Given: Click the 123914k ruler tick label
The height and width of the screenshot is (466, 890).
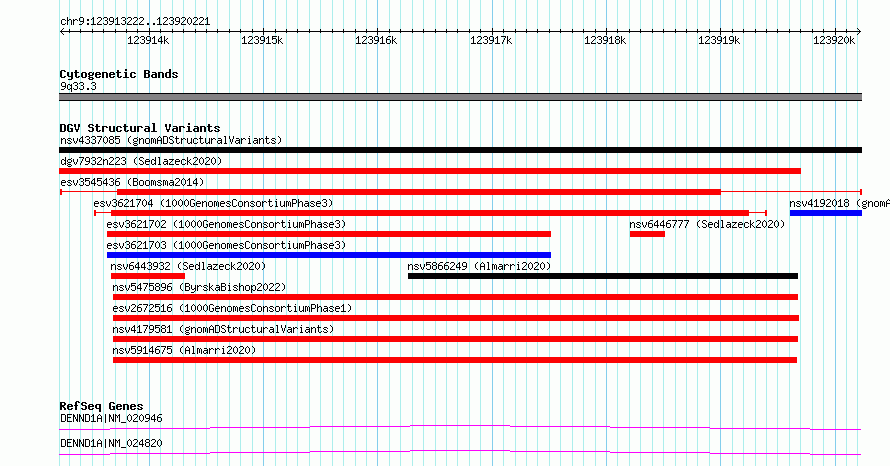Looking at the screenshot, I should pos(148,40).
